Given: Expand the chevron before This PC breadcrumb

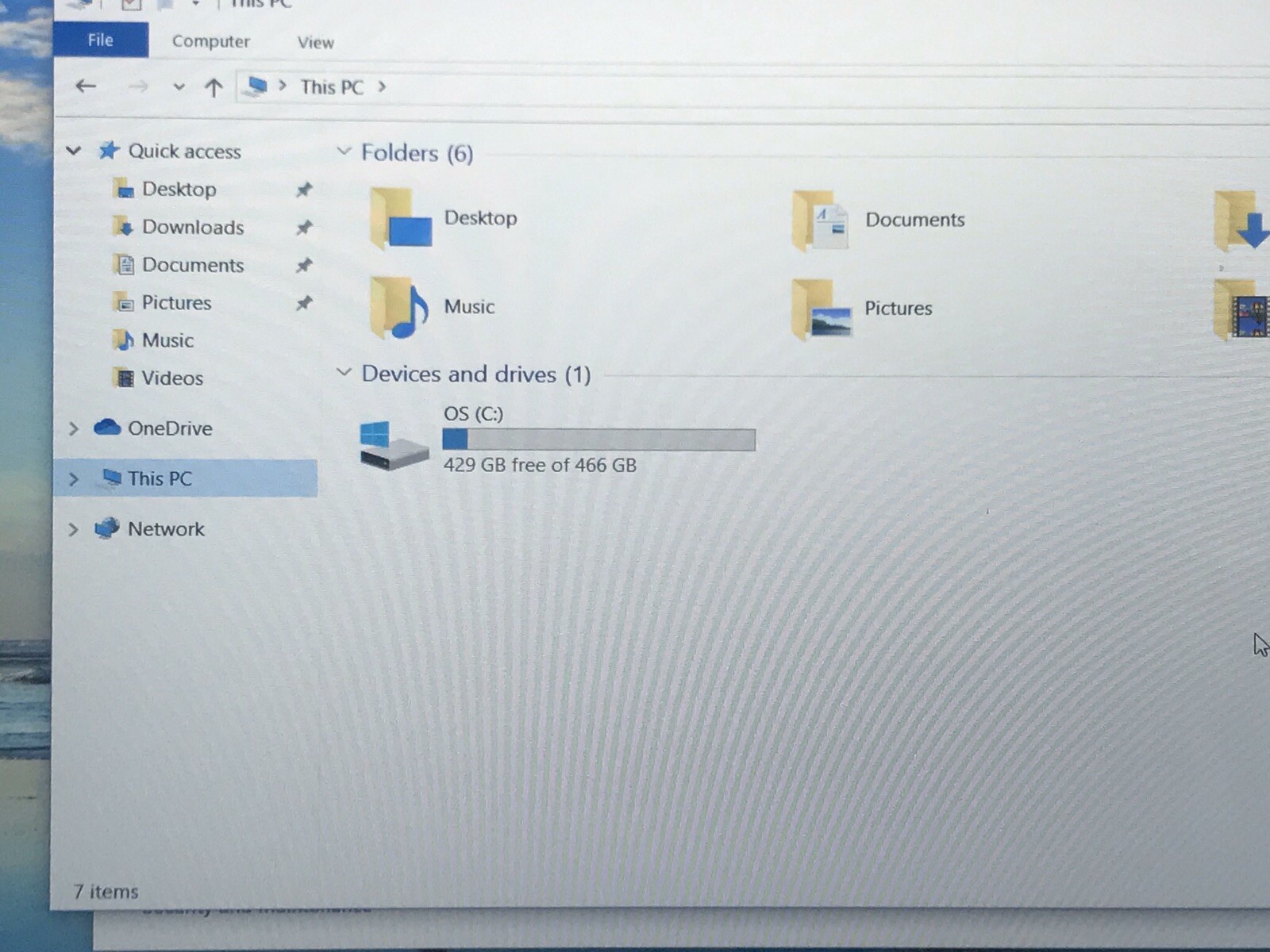Looking at the screenshot, I should pyautogui.click(x=283, y=86).
